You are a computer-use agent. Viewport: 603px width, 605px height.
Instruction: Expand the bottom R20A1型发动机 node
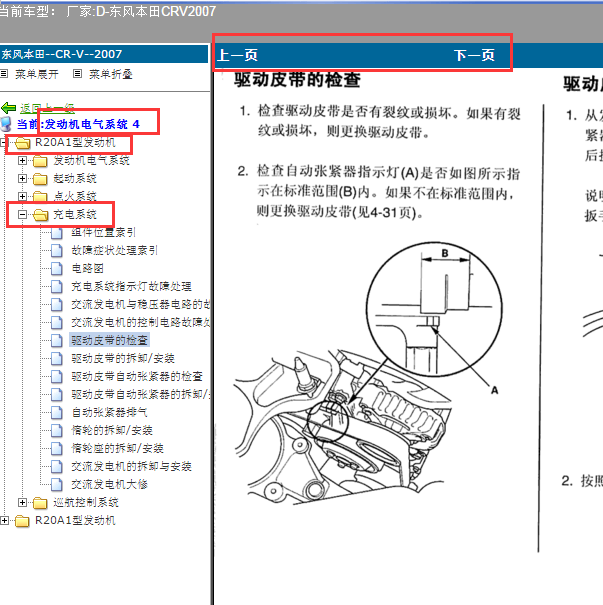click(4, 521)
